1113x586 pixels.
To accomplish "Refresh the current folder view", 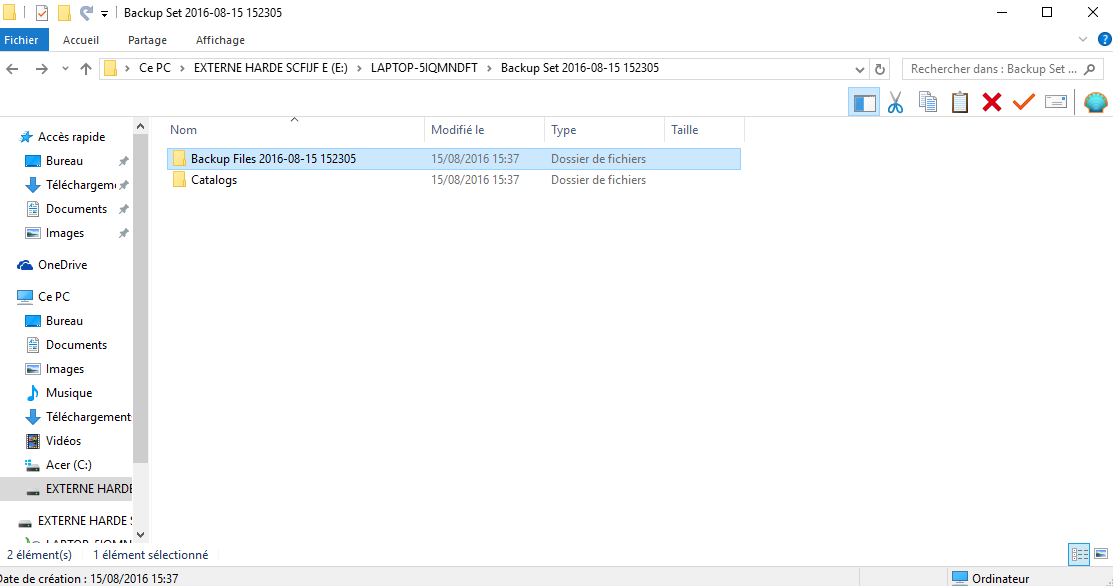I will 879,70.
